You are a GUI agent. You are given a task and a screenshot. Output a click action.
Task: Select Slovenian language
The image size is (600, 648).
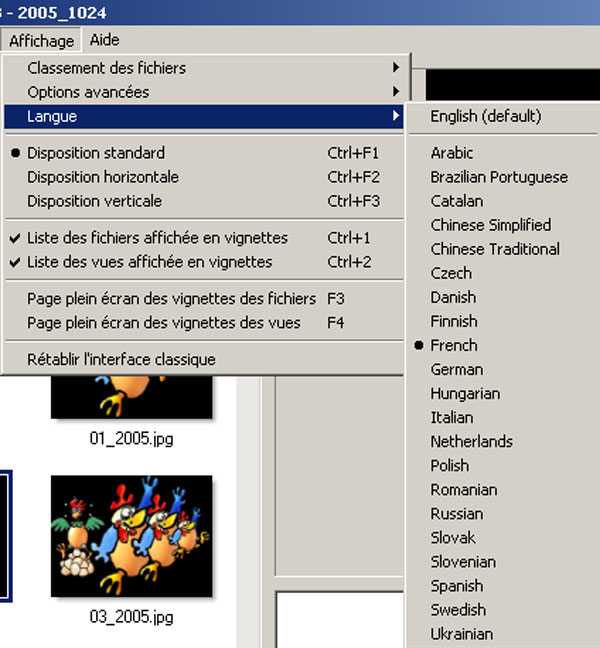click(504, 562)
